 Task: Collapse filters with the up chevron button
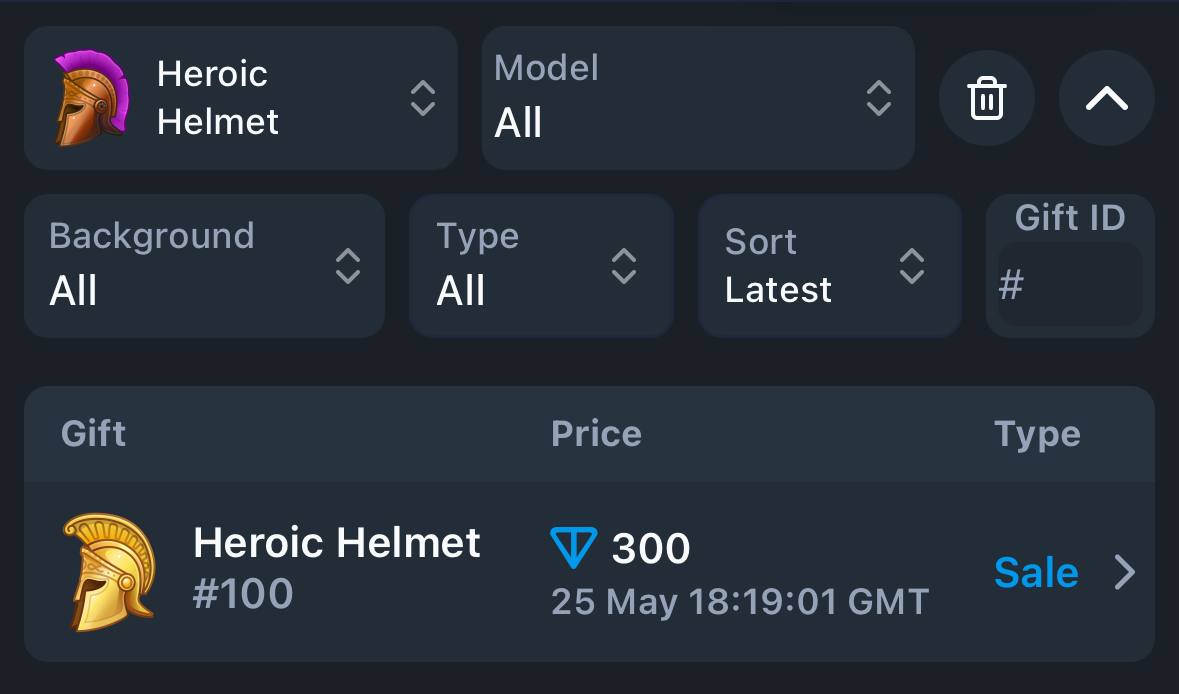(x=1106, y=98)
